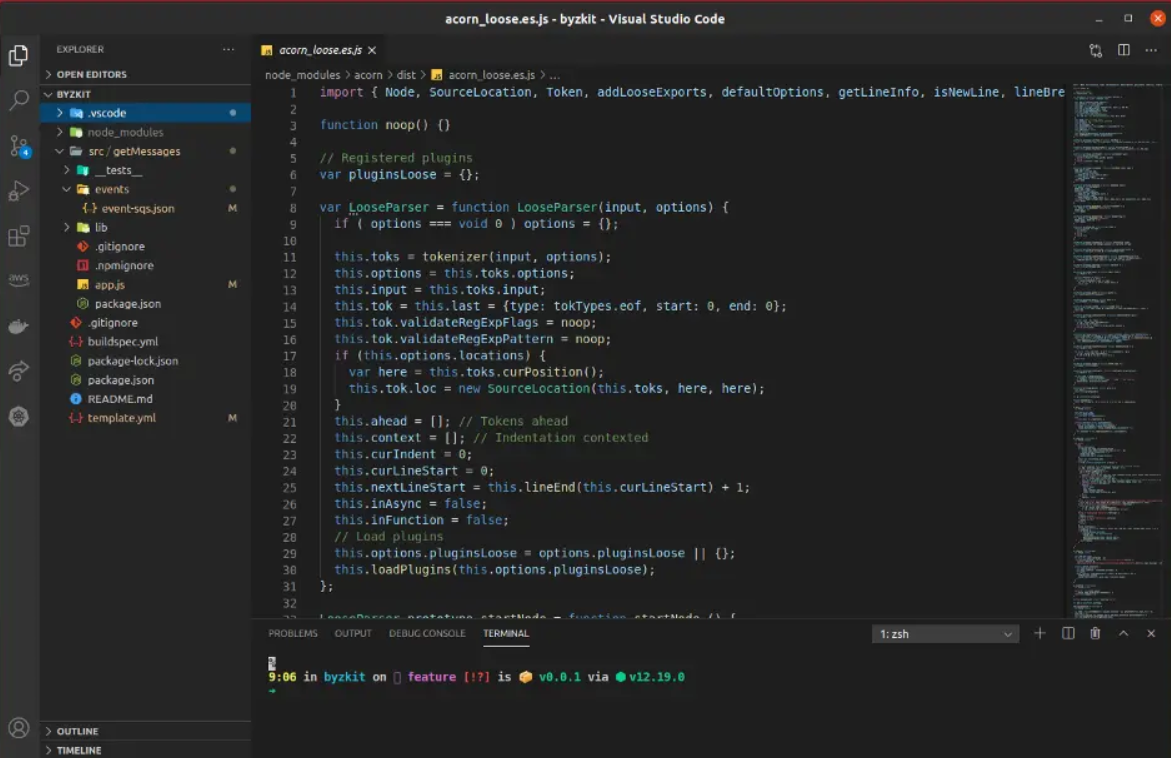Viewport: 1171px width, 758px height.
Task: Open Accounts menu icon
Action: pos(19,727)
